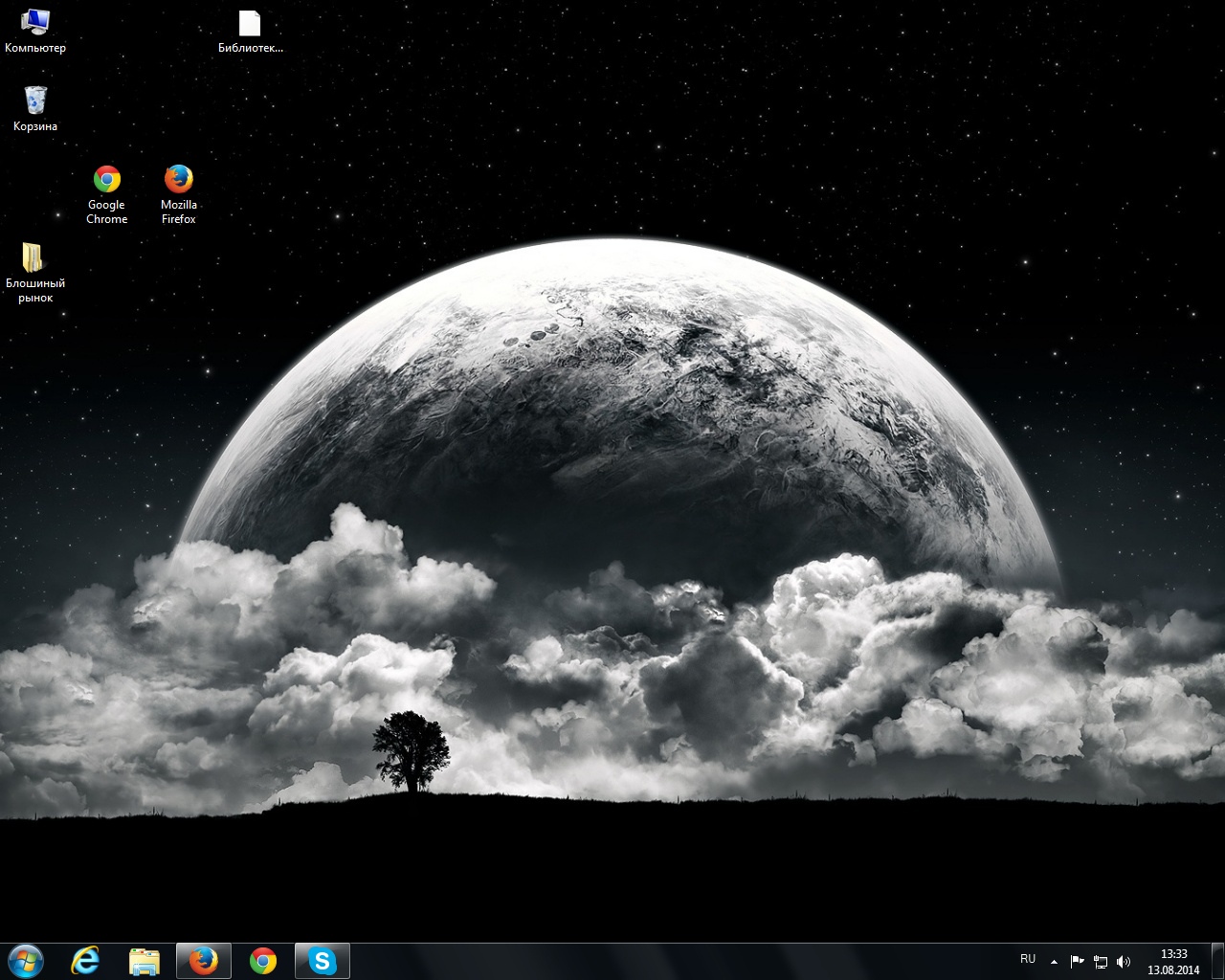Switch to Firefox in the taskbar
1225x980 pixels.
[203, 961]
